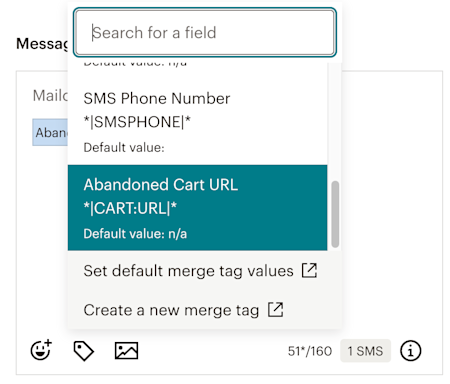
Task: Select the SMS Phone Number merge tag
Action: (197, 122)
